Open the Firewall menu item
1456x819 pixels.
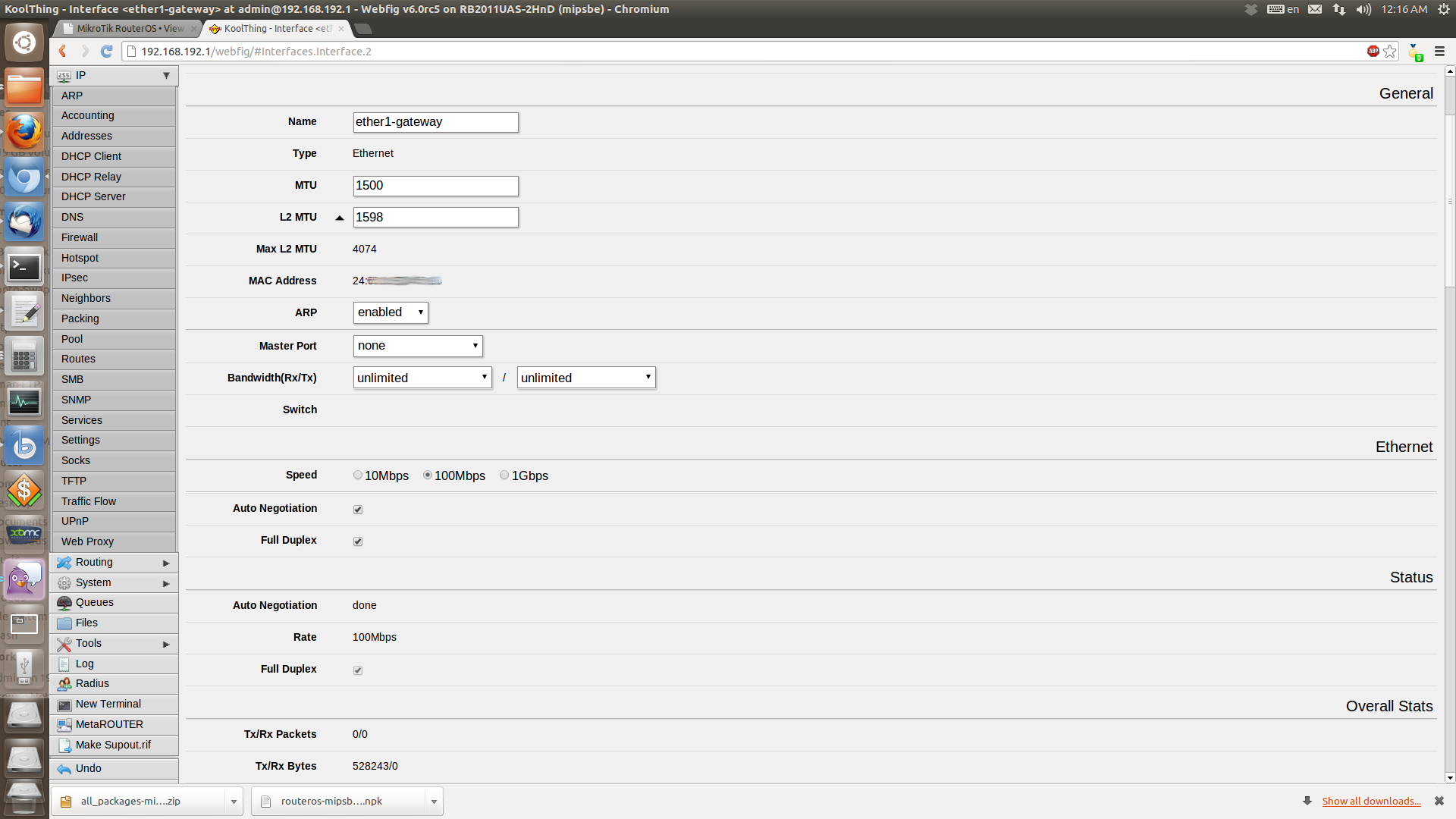(80, 237)
